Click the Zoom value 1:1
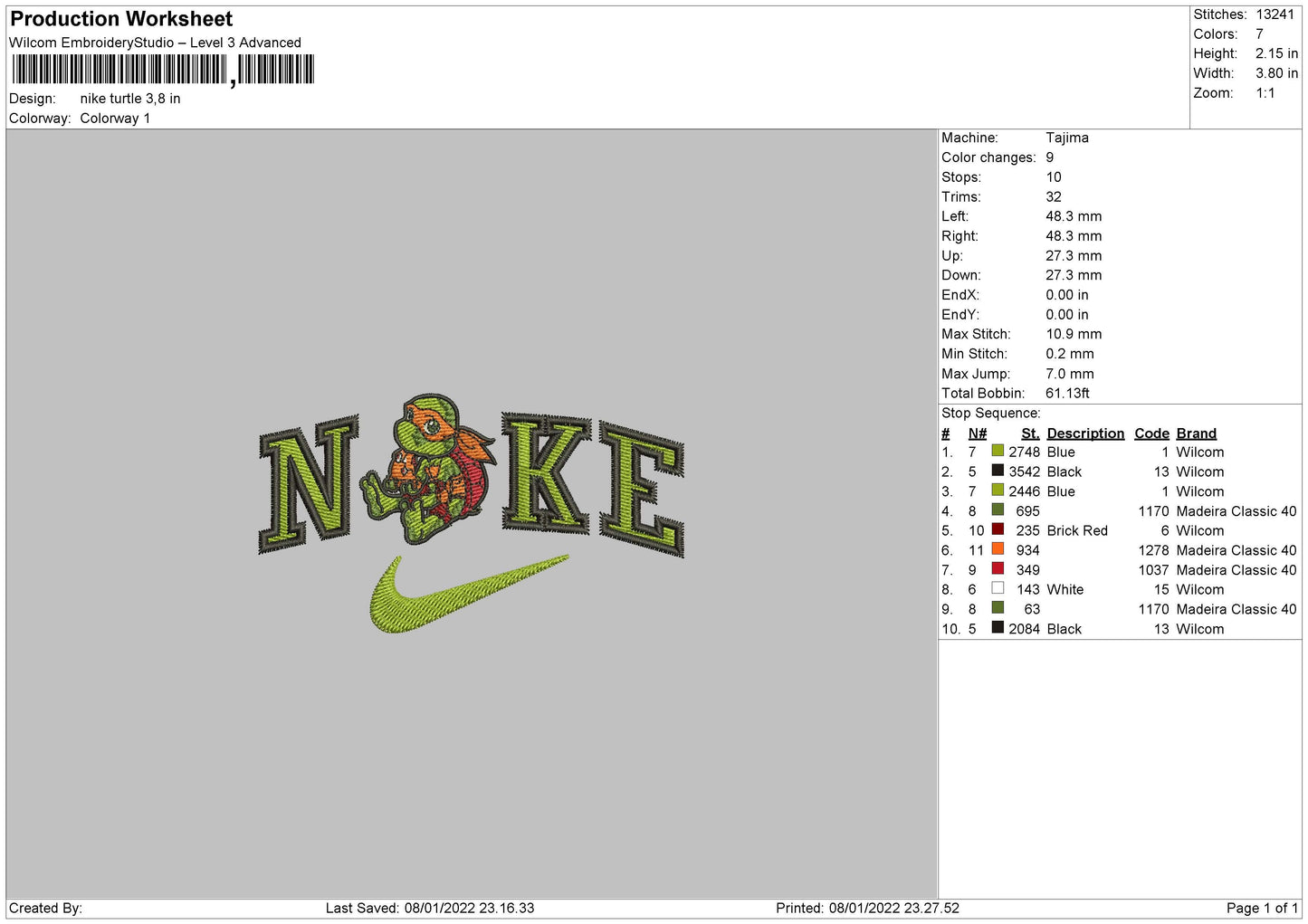 tap(1265, 93)
